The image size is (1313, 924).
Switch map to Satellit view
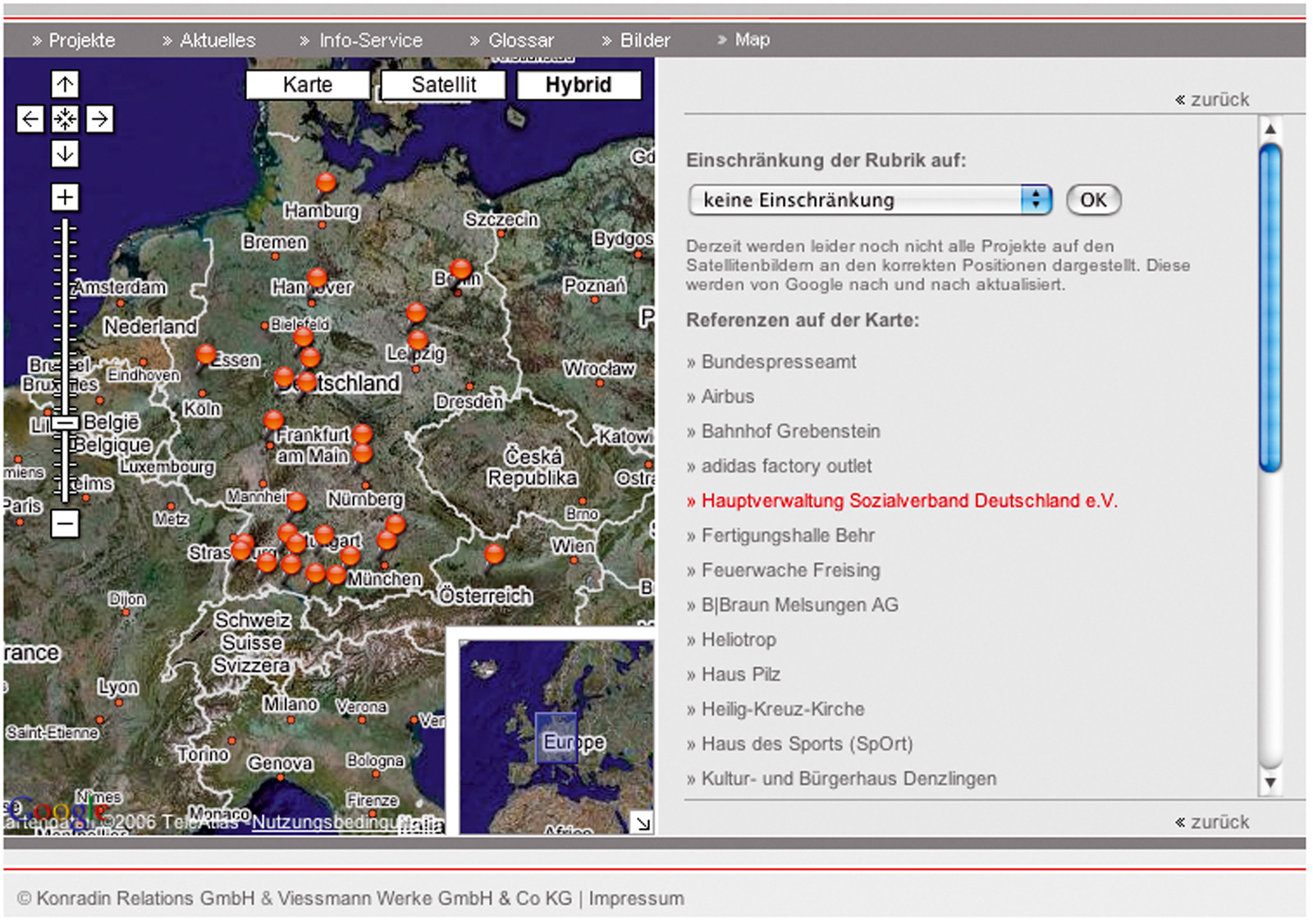[443, 85]
